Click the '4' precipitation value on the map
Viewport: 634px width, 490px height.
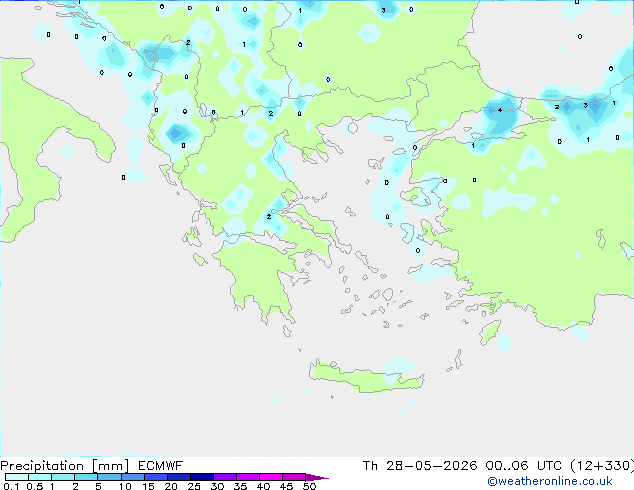[500, 110]
